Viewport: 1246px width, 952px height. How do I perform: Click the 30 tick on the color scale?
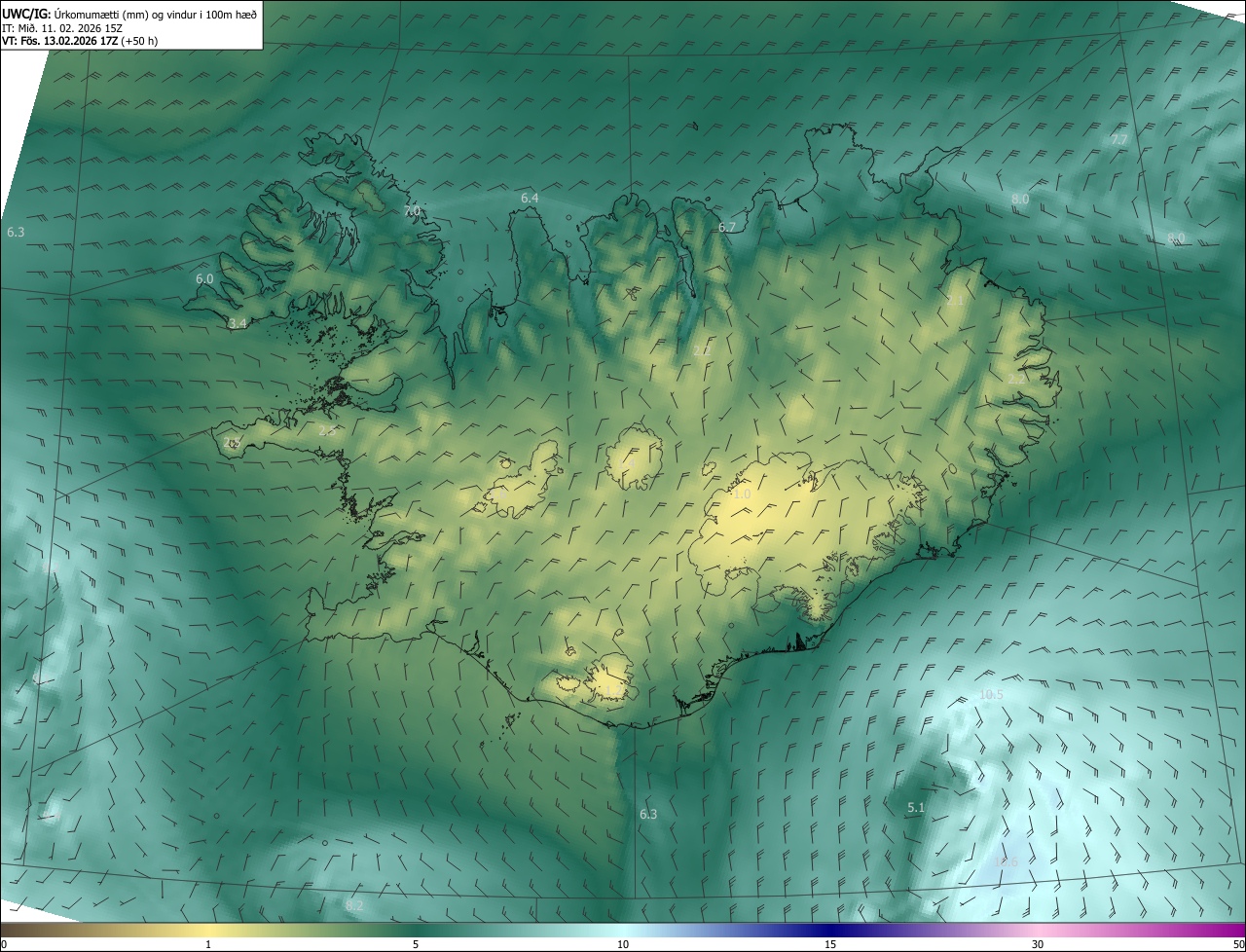point(1038,944)
